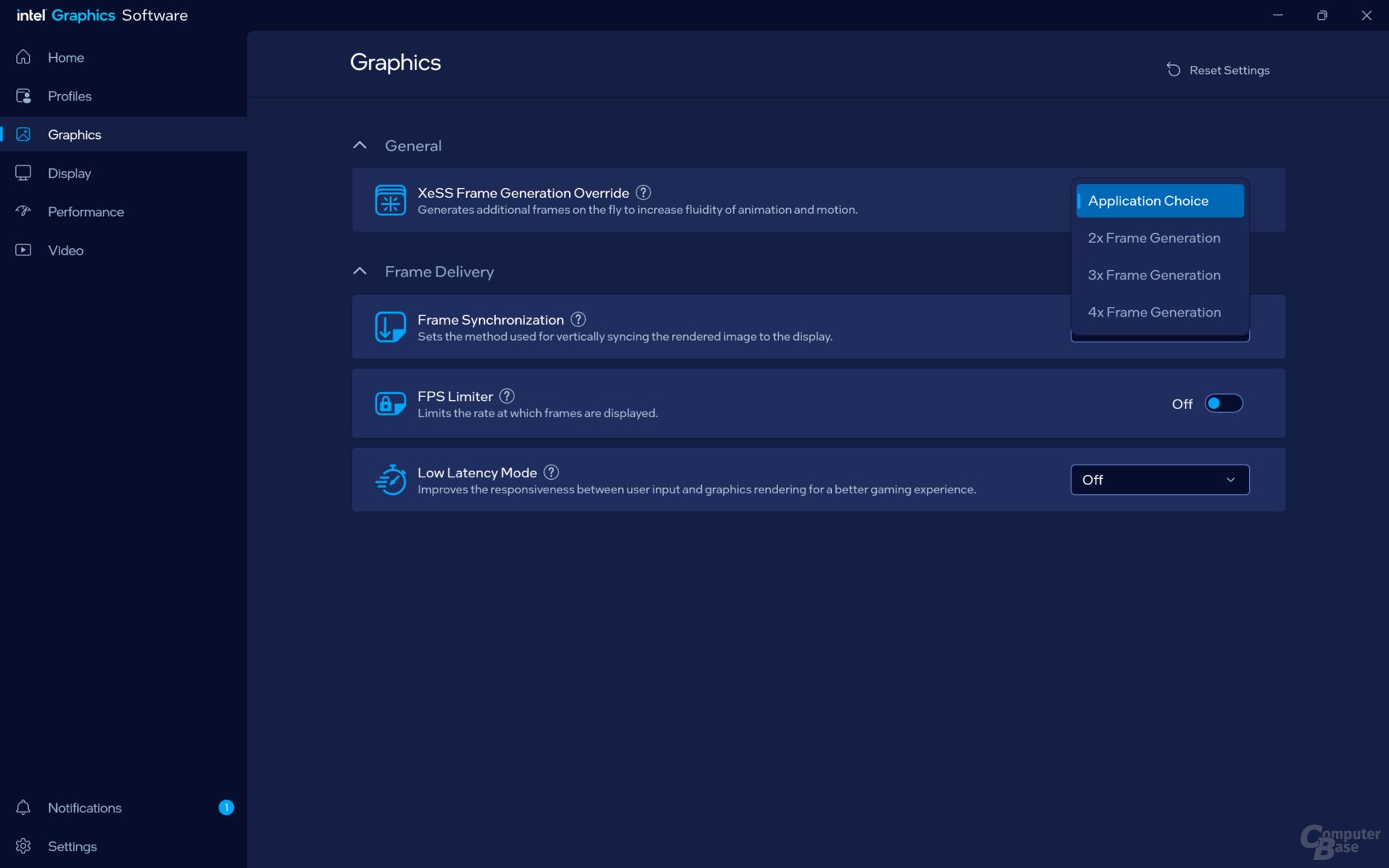Screen dimensions: 1389x868
Task: Collapse the General section
Action: (360, 145)
